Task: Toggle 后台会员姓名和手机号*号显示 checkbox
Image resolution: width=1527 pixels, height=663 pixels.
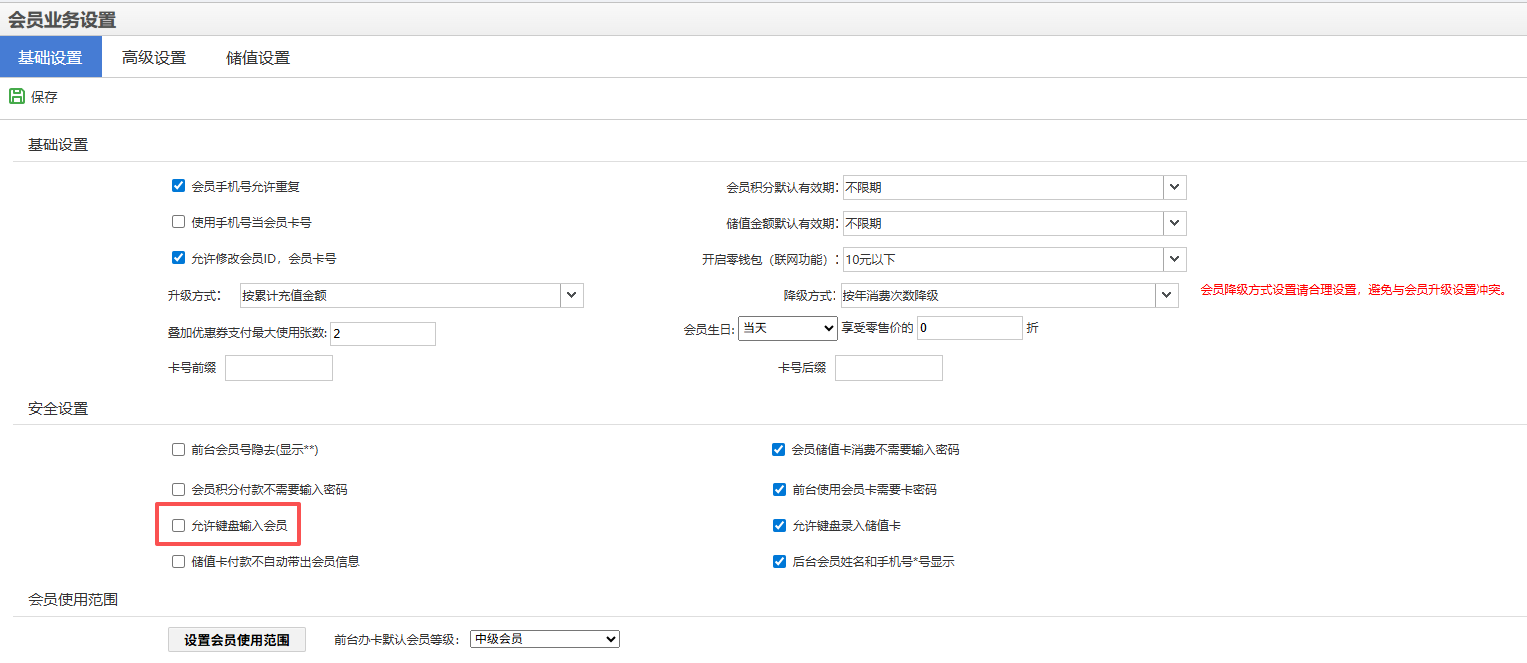Action: [x=779, y=562]
